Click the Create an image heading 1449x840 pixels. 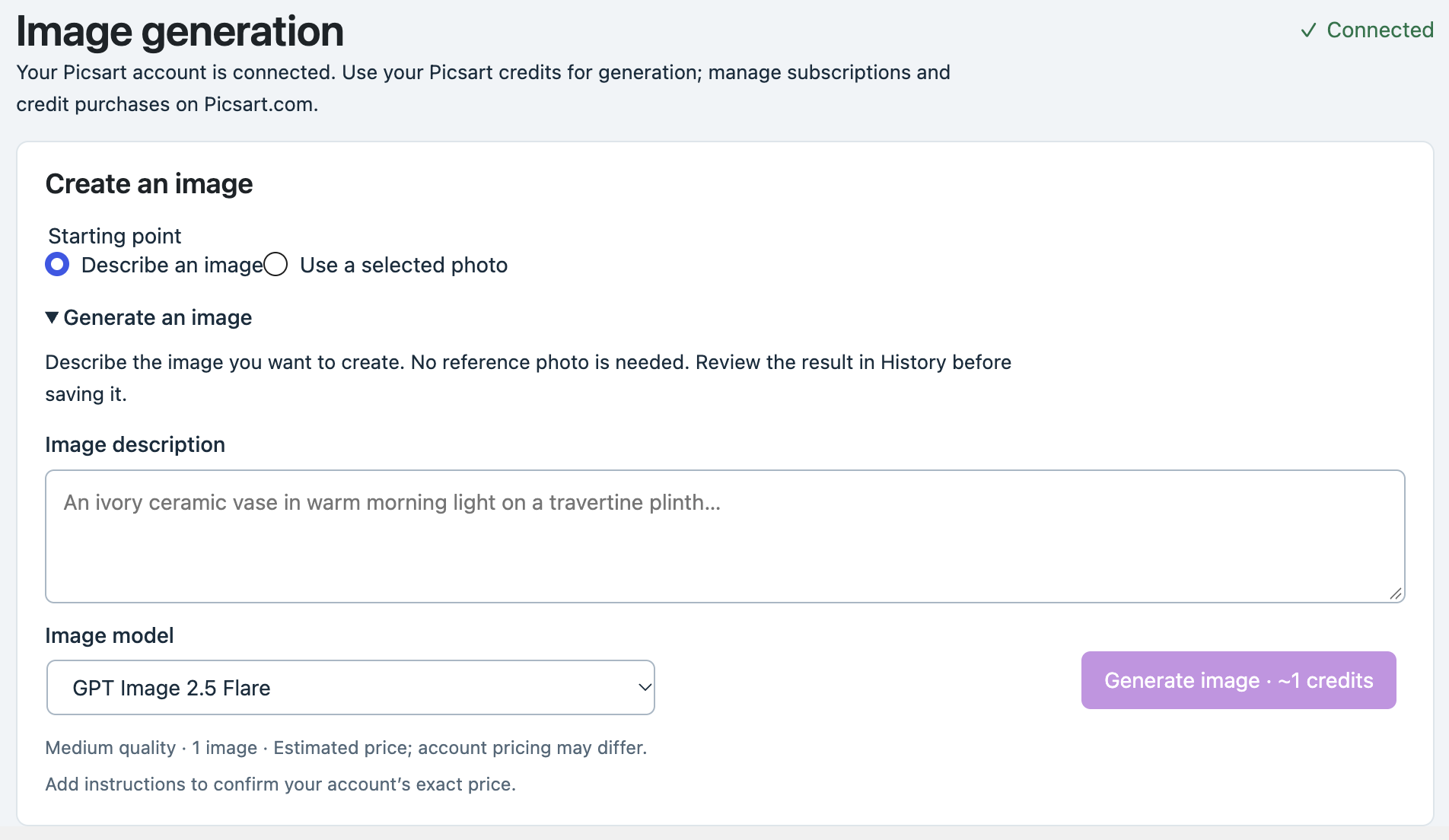coord(149,184)
